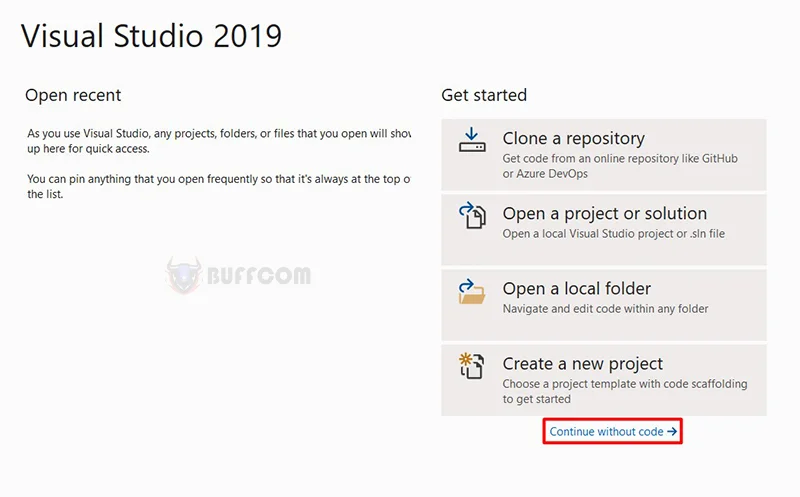Click text "Open a local Visual Studio project or .sln file"
The height and width of the screenshot is (497, 800).
(614, 234)
